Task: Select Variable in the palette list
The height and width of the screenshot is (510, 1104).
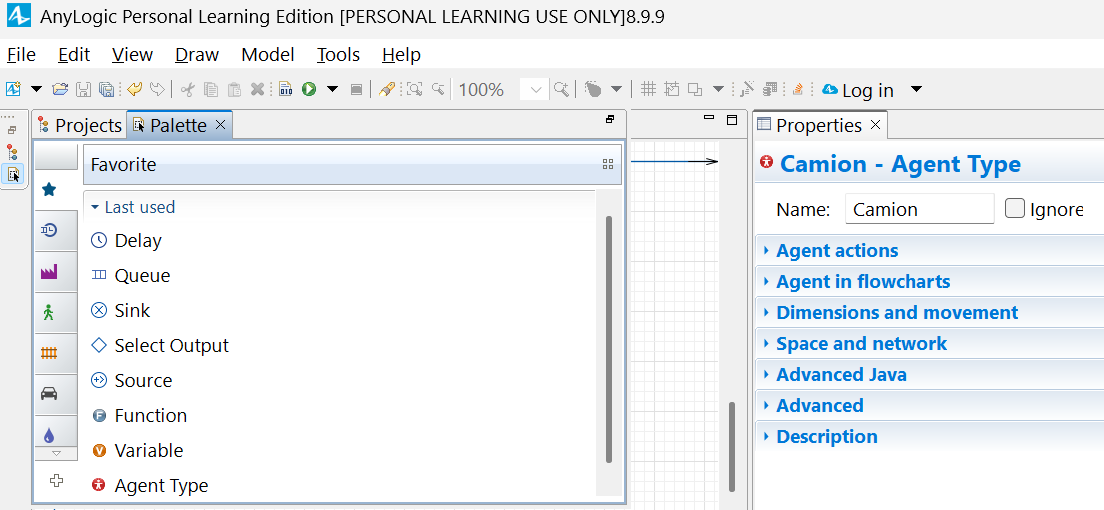Action: [x=137, y=451]
